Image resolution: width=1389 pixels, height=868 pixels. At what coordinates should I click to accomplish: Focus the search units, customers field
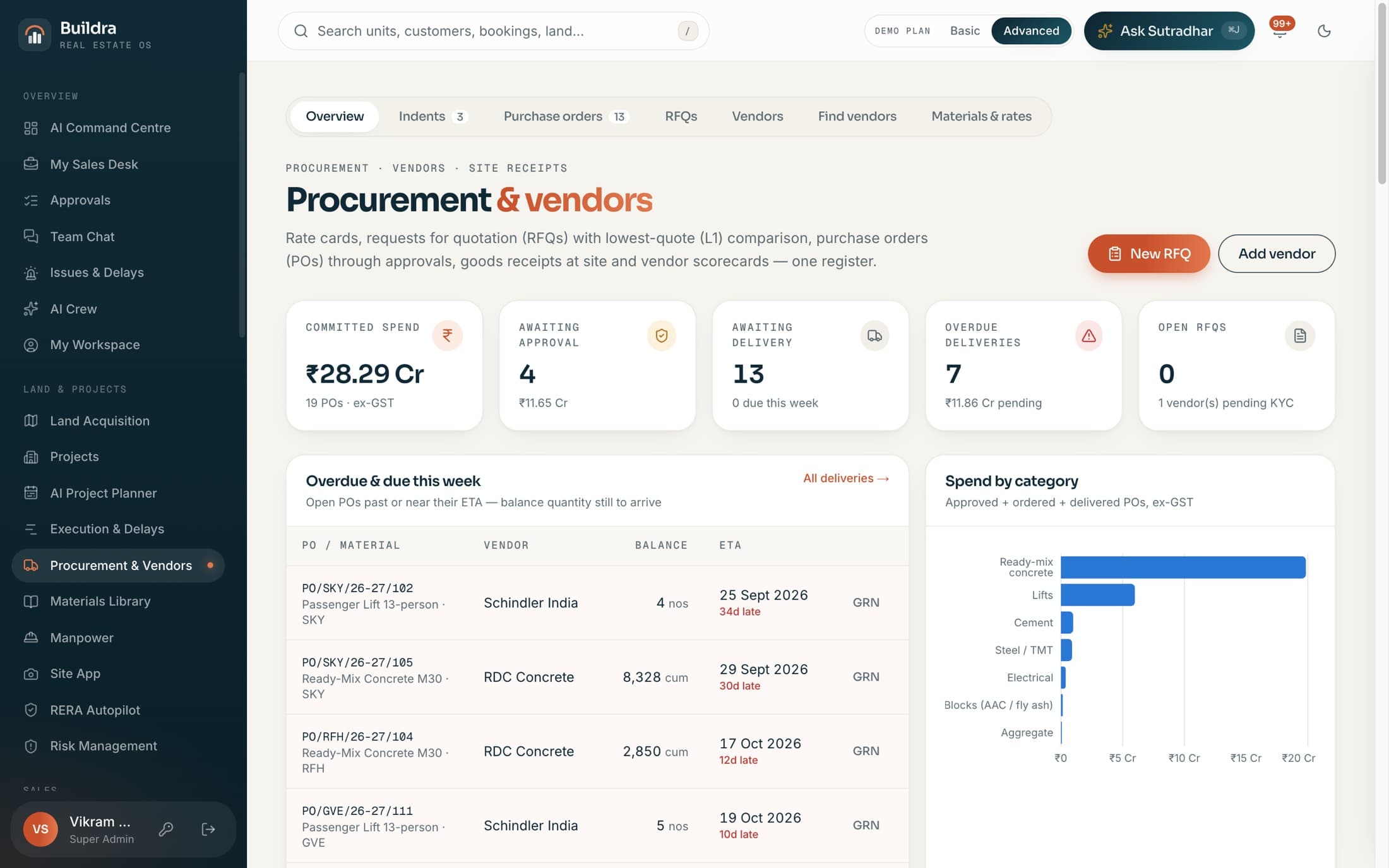tap(493, 31)
